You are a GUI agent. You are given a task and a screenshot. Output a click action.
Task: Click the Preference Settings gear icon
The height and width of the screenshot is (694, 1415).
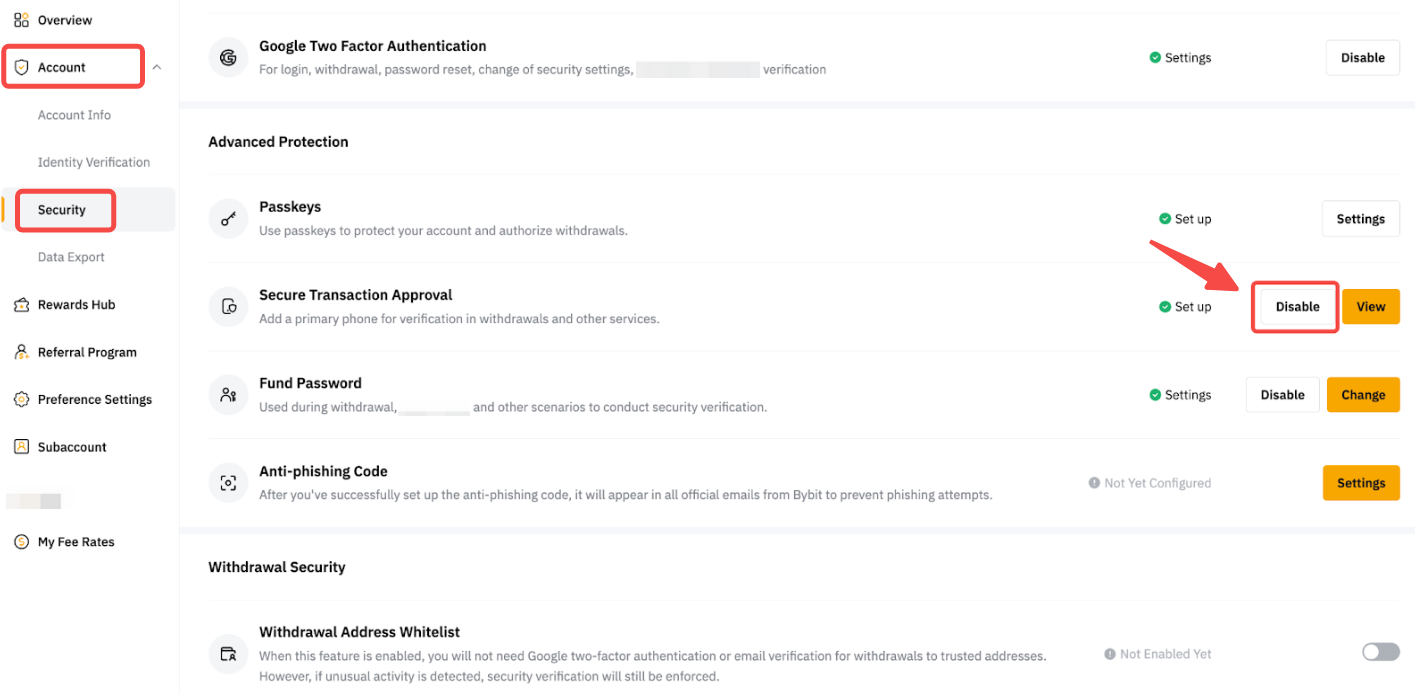(21, 399)
